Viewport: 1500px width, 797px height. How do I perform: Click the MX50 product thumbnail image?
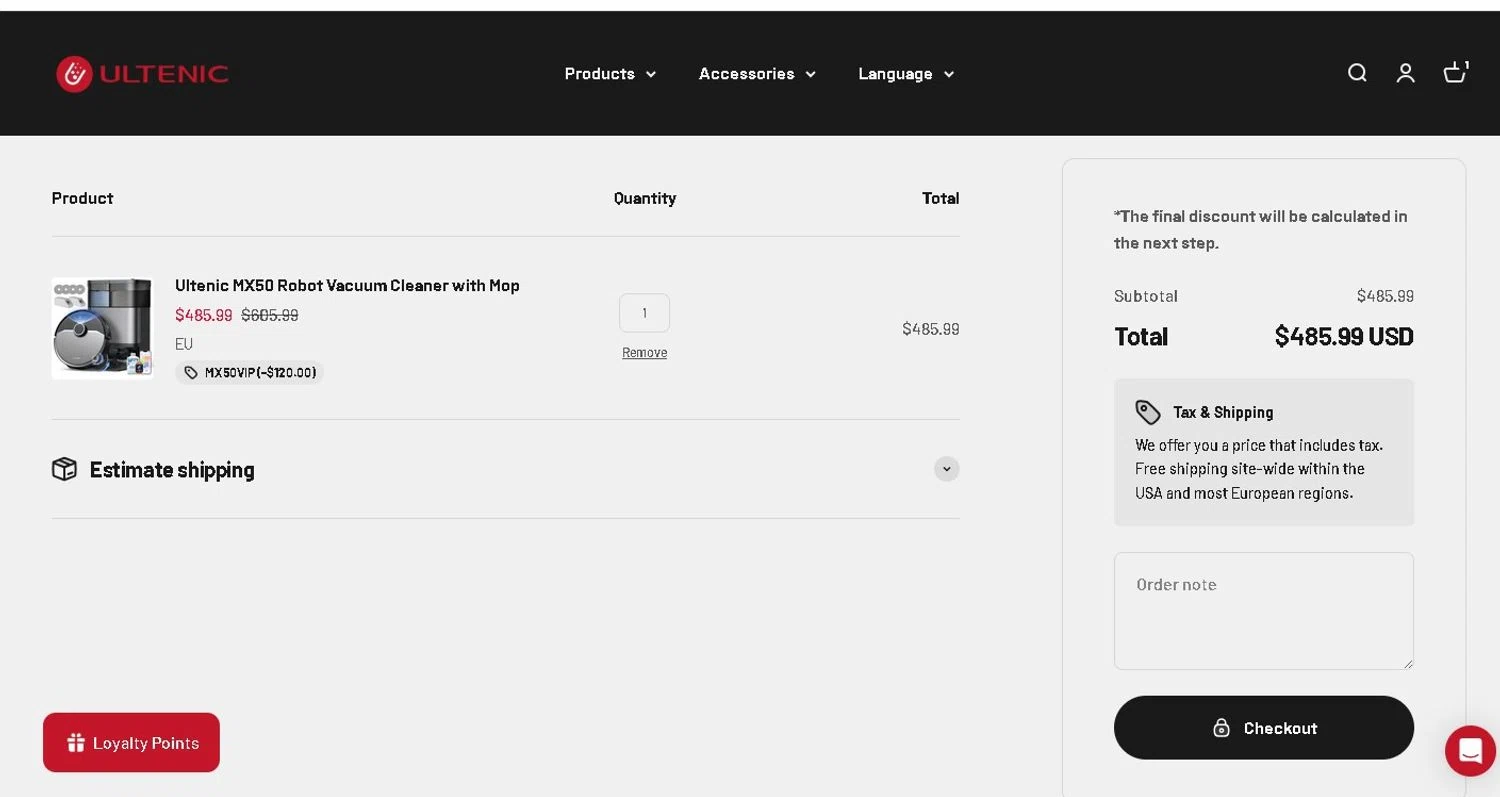point(102,328)
